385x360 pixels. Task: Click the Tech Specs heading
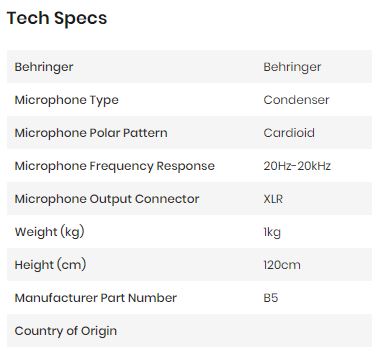tap(57, 18)
